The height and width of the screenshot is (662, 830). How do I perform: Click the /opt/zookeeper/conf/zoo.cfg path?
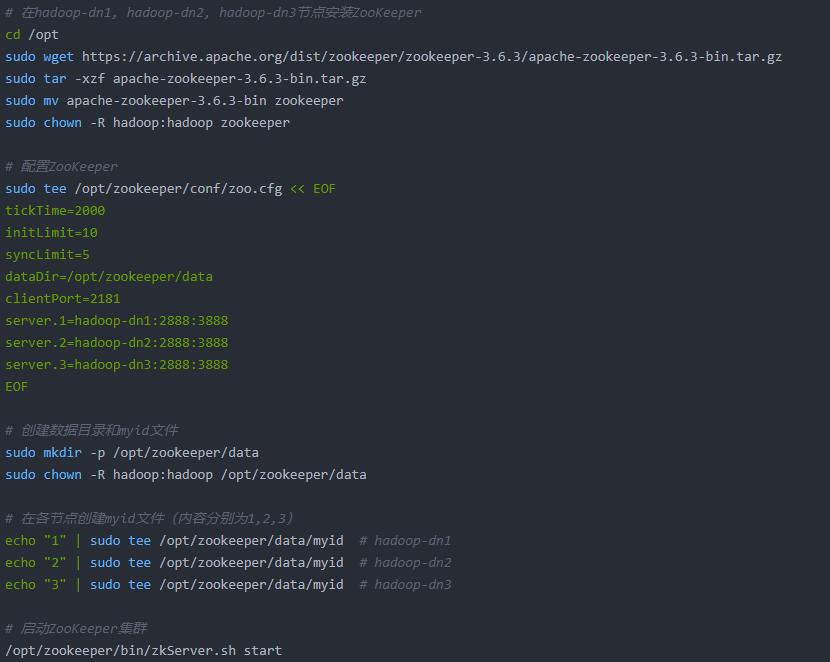tap(178, 189)
